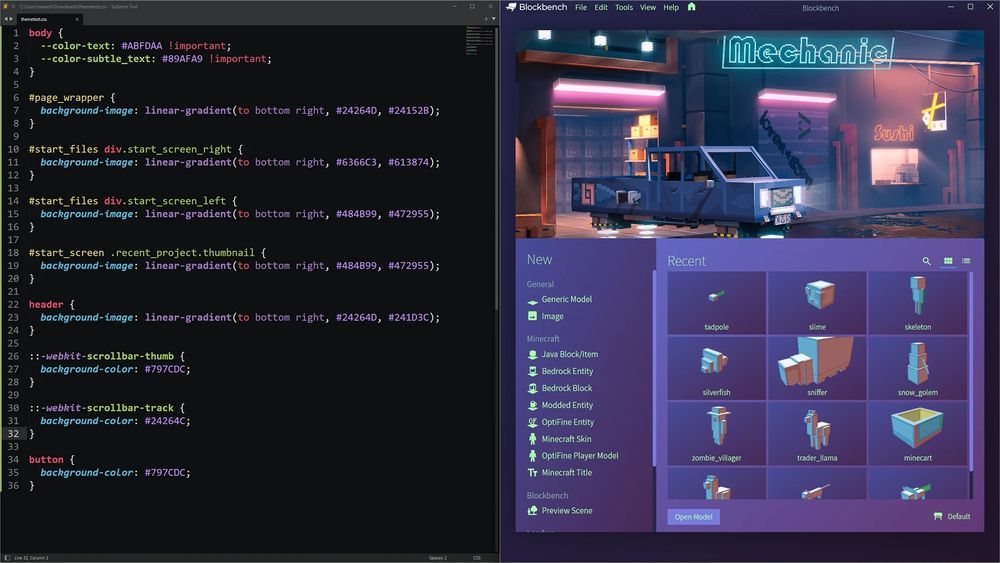Screen dimensions: 1000x563
Task: Click the Minecraft Skin format icon
Action: click(533, 439)
